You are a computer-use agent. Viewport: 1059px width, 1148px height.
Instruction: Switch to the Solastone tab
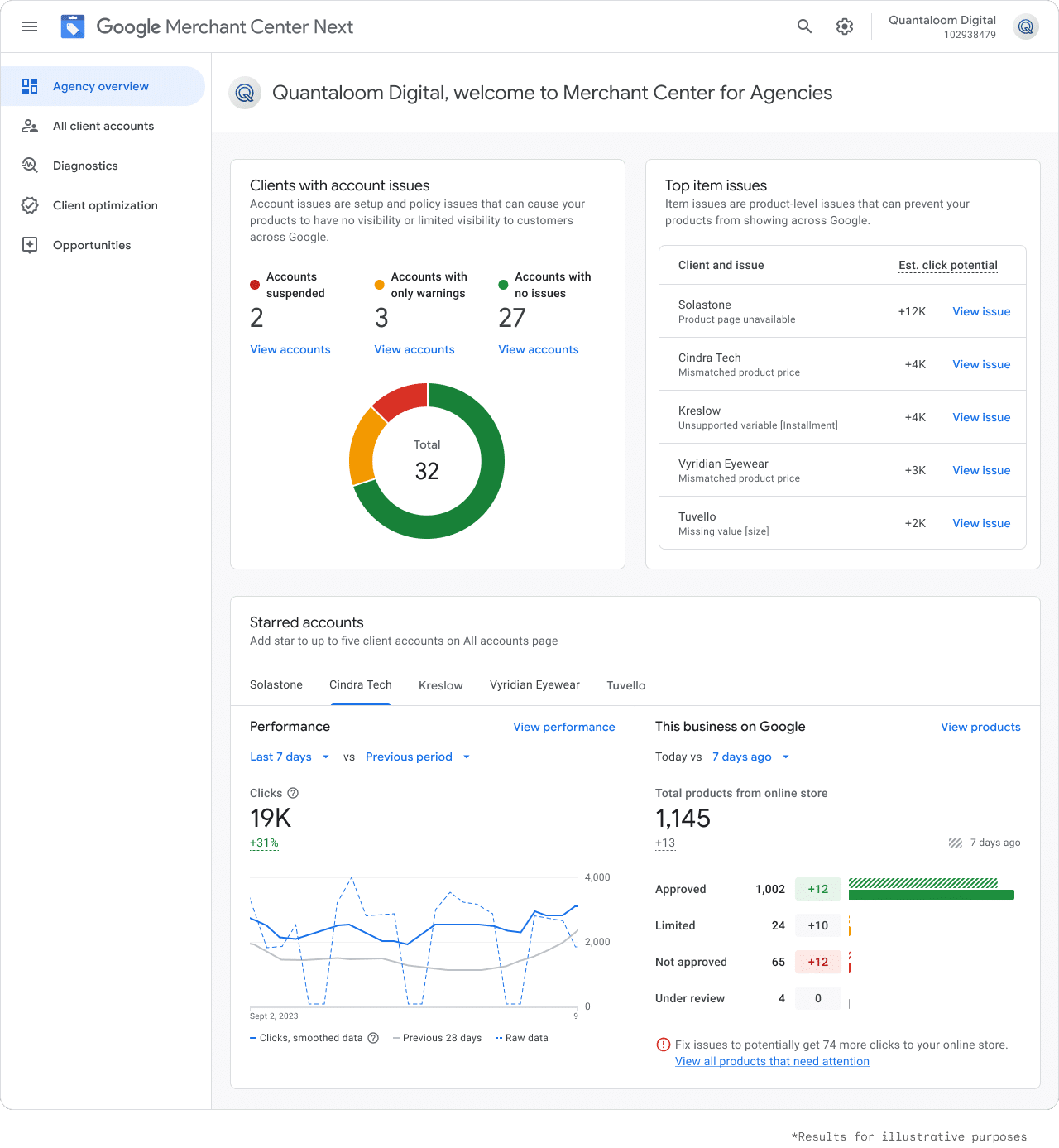(276, 685)
